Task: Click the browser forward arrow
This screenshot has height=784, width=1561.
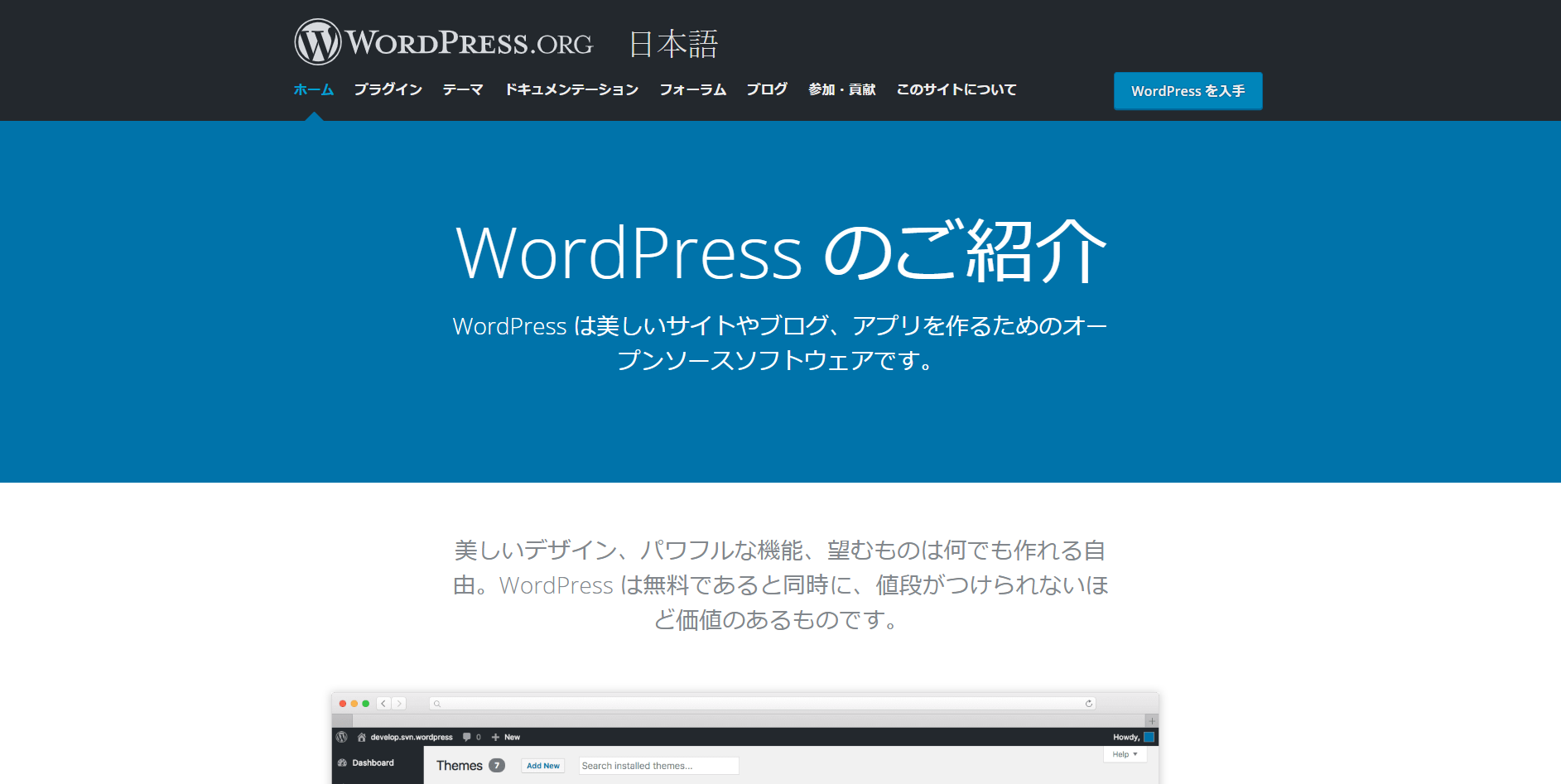Action: pyautogui.click(x=398, y=703)
